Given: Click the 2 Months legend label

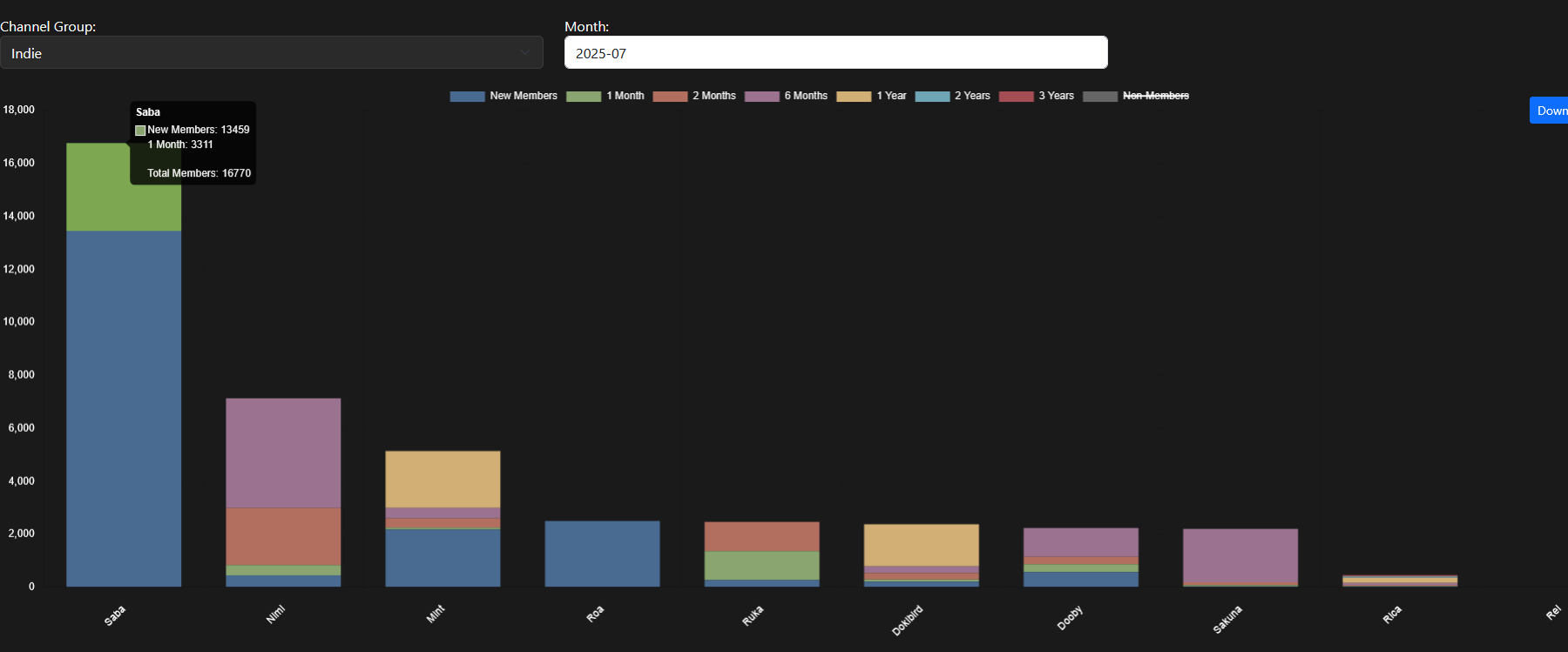Looking at the screenshot, I should [714, 96].
